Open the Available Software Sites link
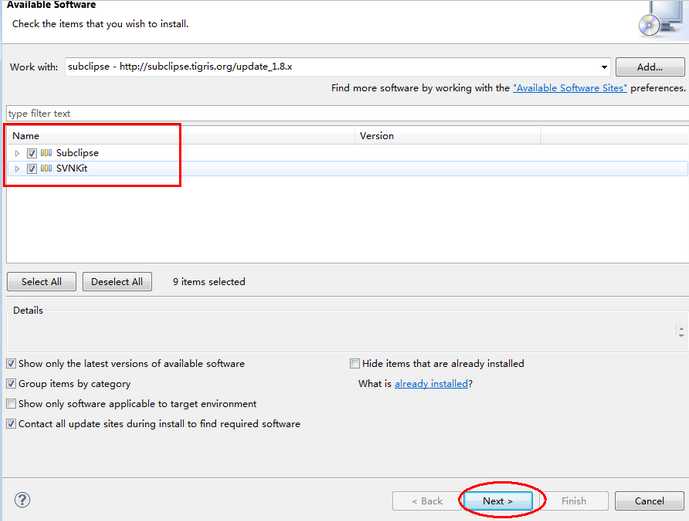 tap(570, 88)
